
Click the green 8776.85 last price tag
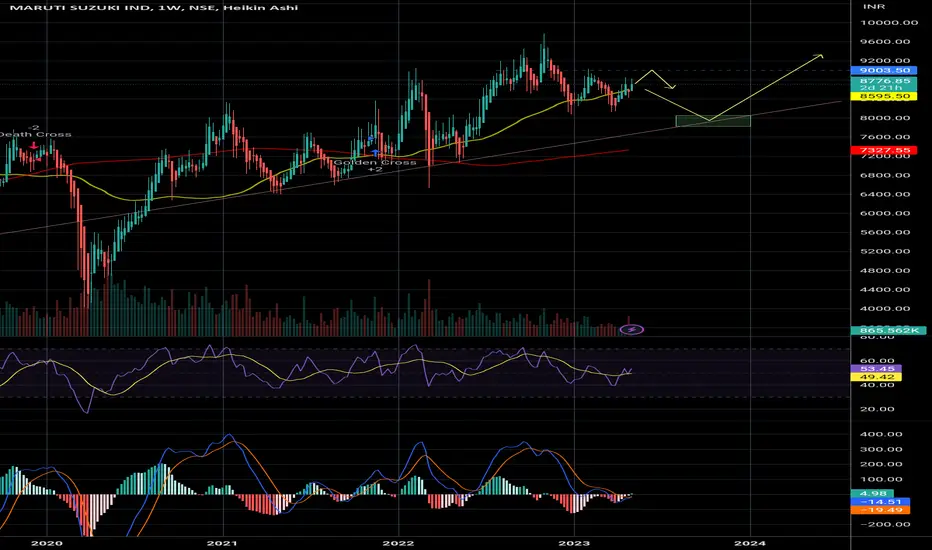click(884, 80)
